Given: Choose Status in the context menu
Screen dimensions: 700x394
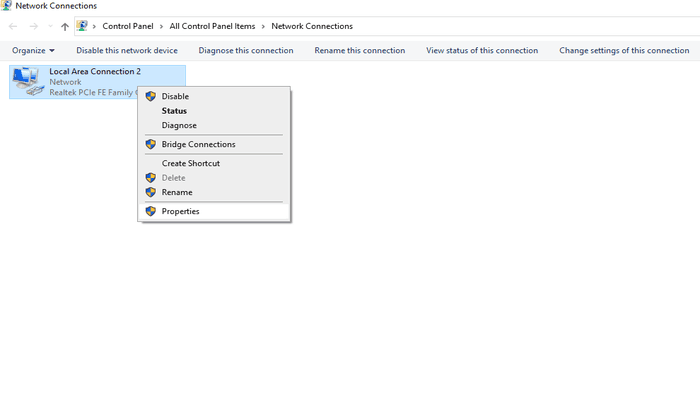Looking at the screenshot, I should pyautogui.click(x=214, y=111).
